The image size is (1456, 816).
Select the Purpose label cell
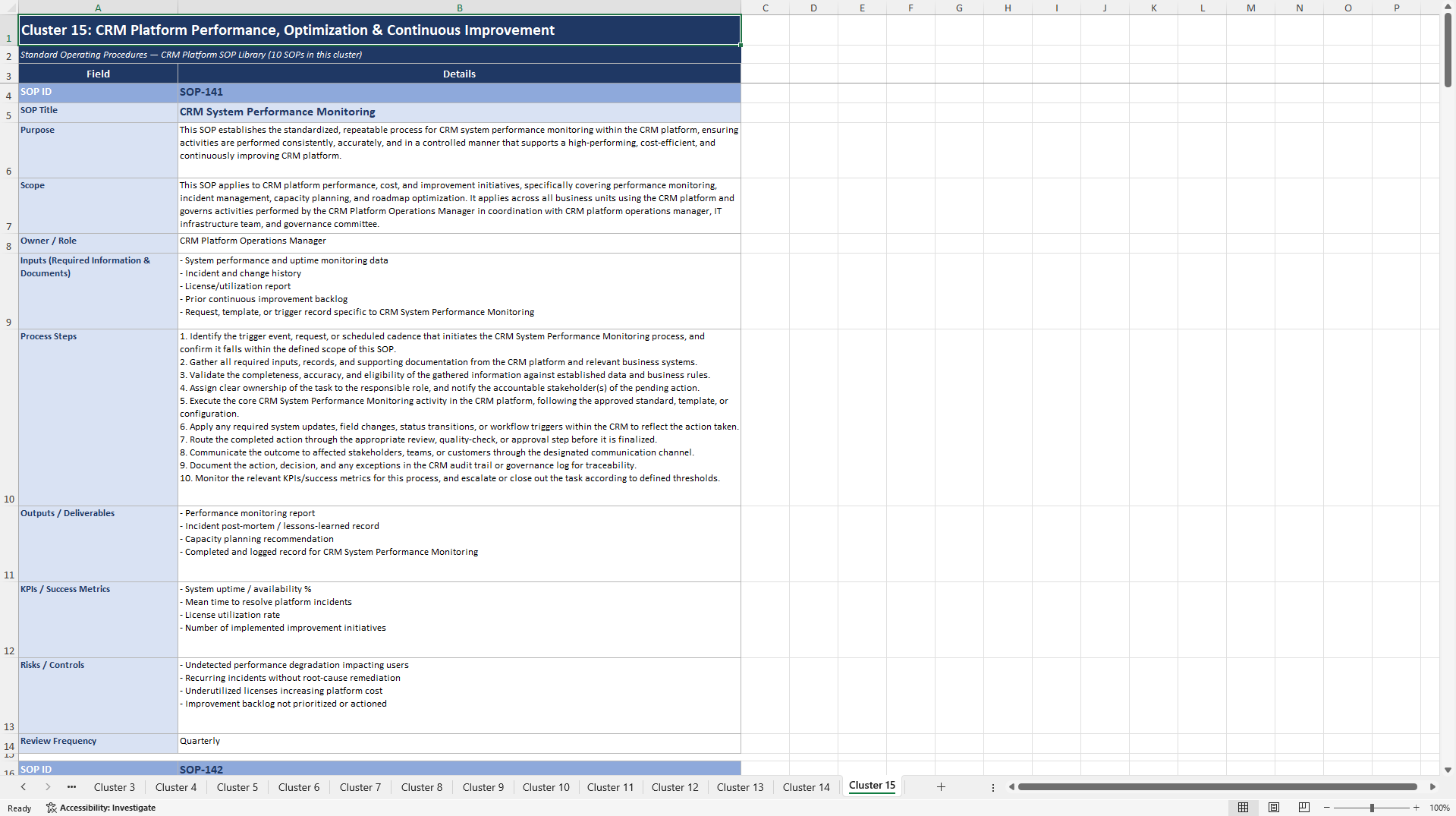pos(98,150)
